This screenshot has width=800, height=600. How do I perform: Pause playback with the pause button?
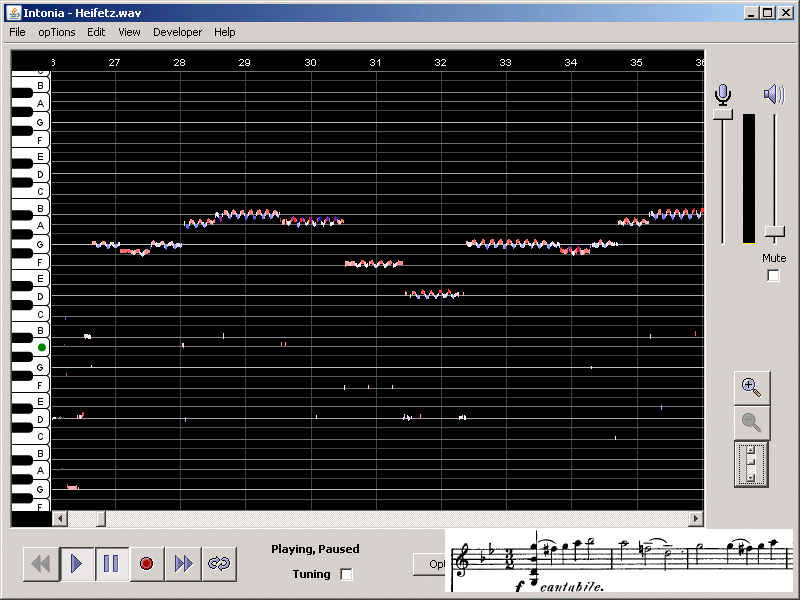pyautogui.click(x=111, y=564)
